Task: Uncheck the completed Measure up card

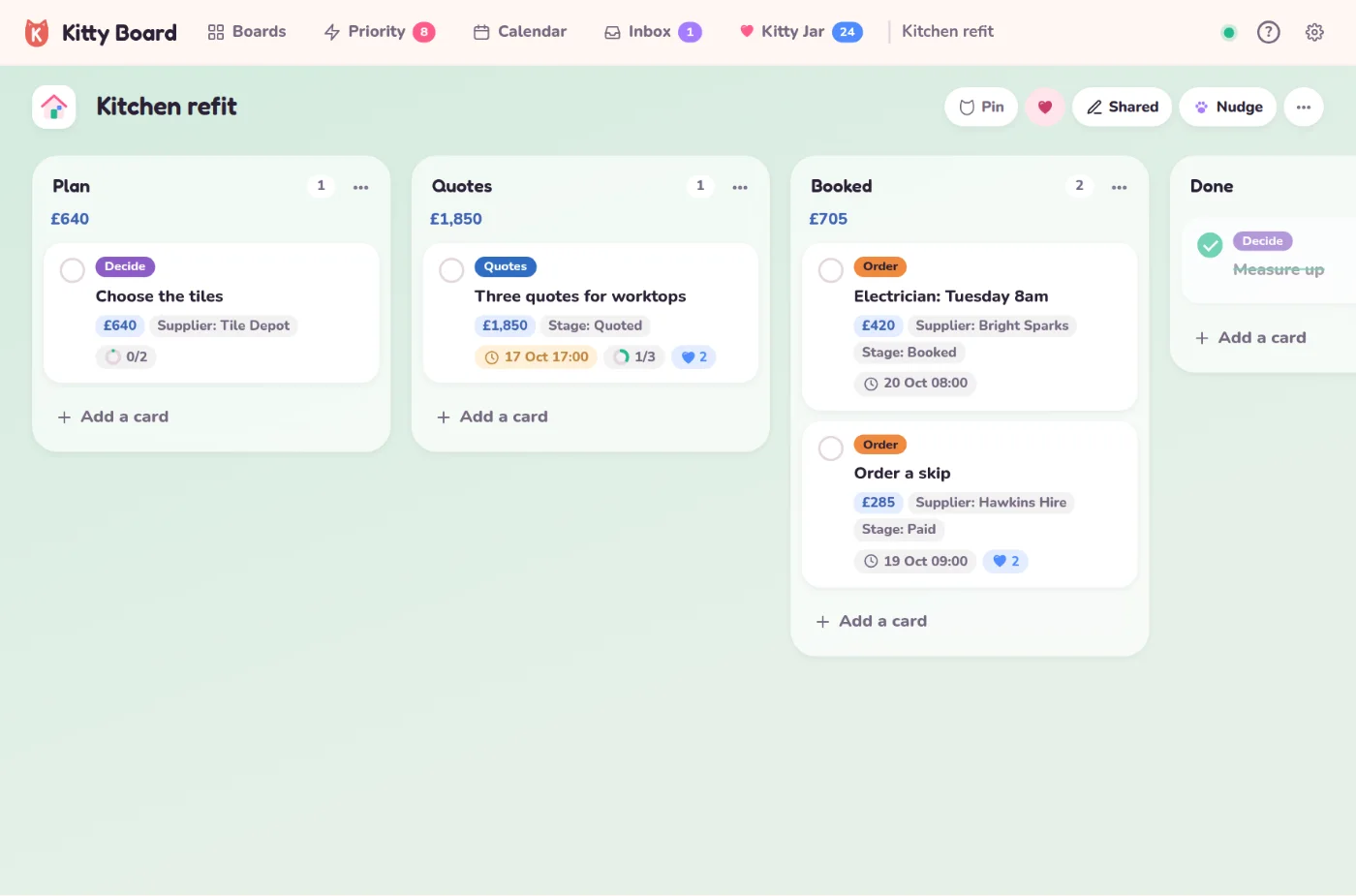Action: click(1210, 245)
